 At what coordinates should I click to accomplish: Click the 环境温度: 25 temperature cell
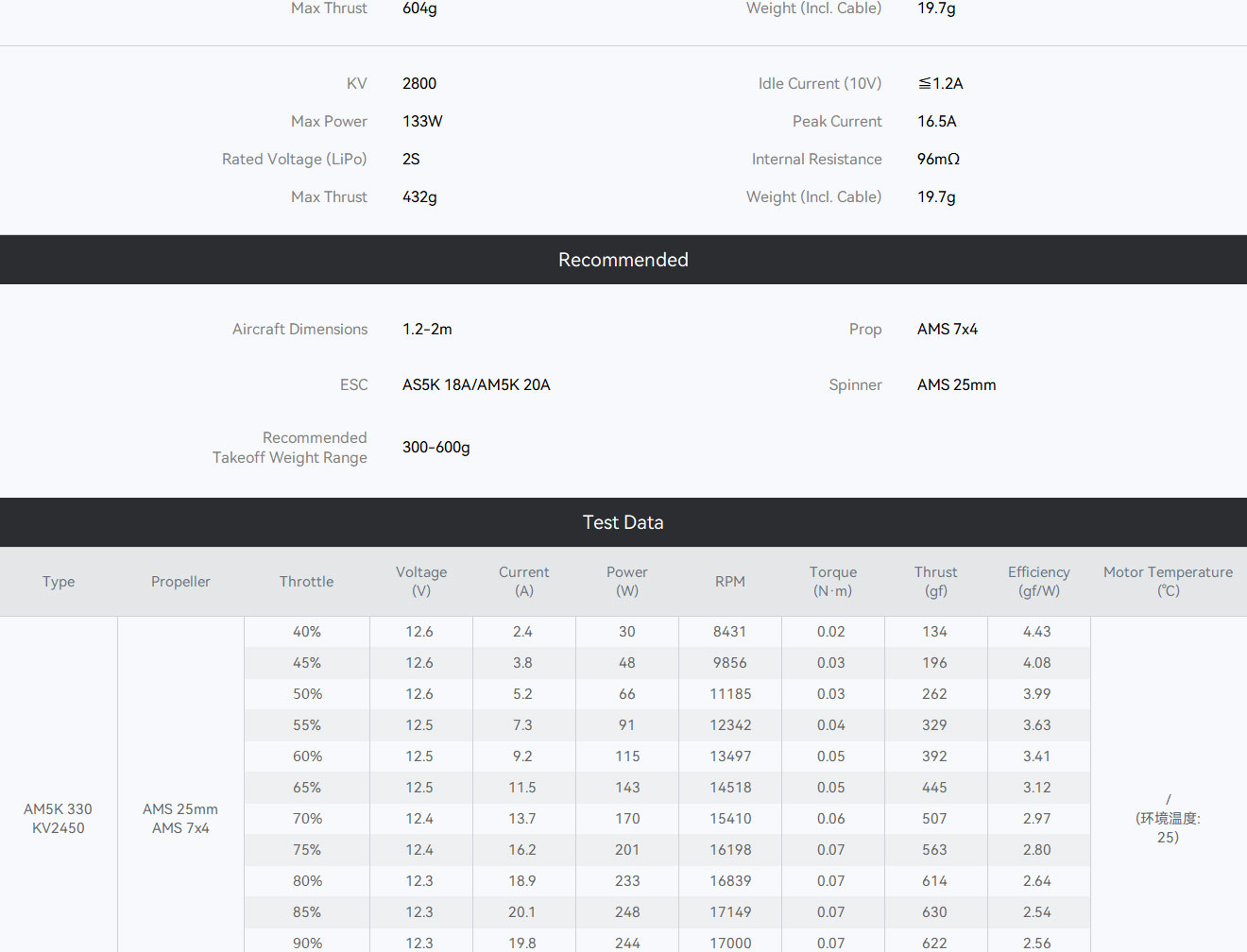1169,819
